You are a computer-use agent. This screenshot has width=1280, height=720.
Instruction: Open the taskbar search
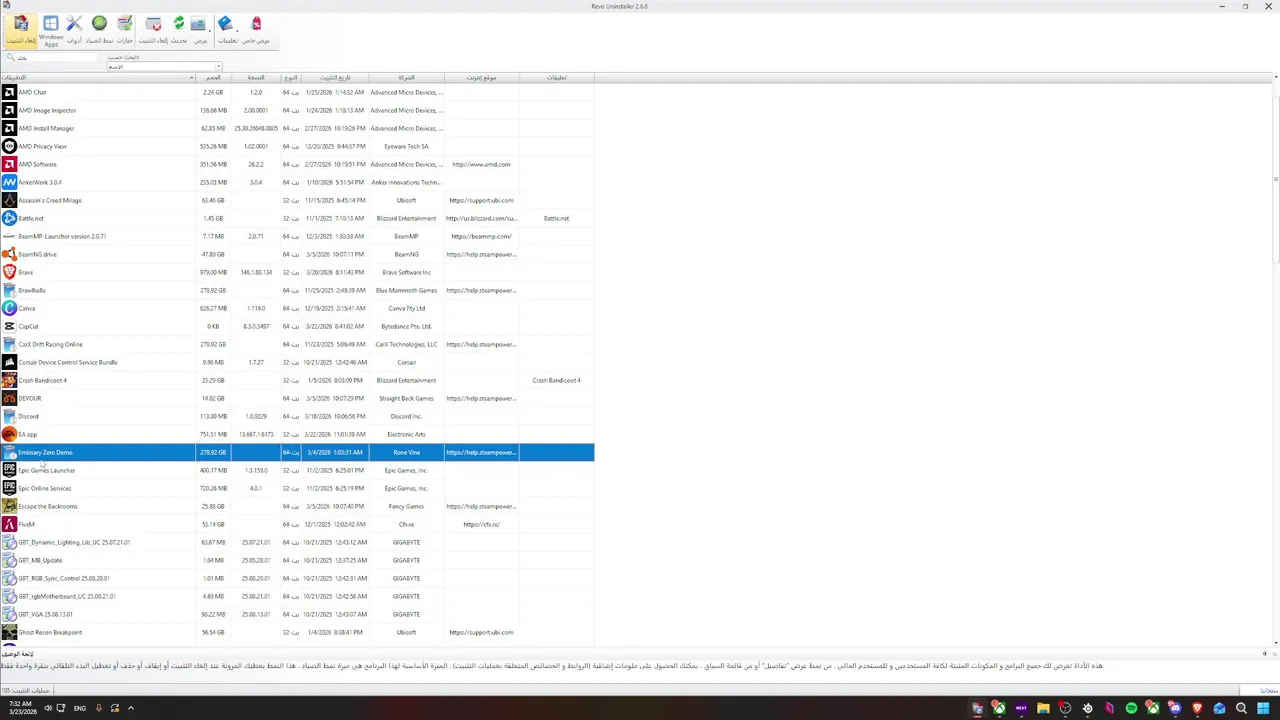point(1241,708)
